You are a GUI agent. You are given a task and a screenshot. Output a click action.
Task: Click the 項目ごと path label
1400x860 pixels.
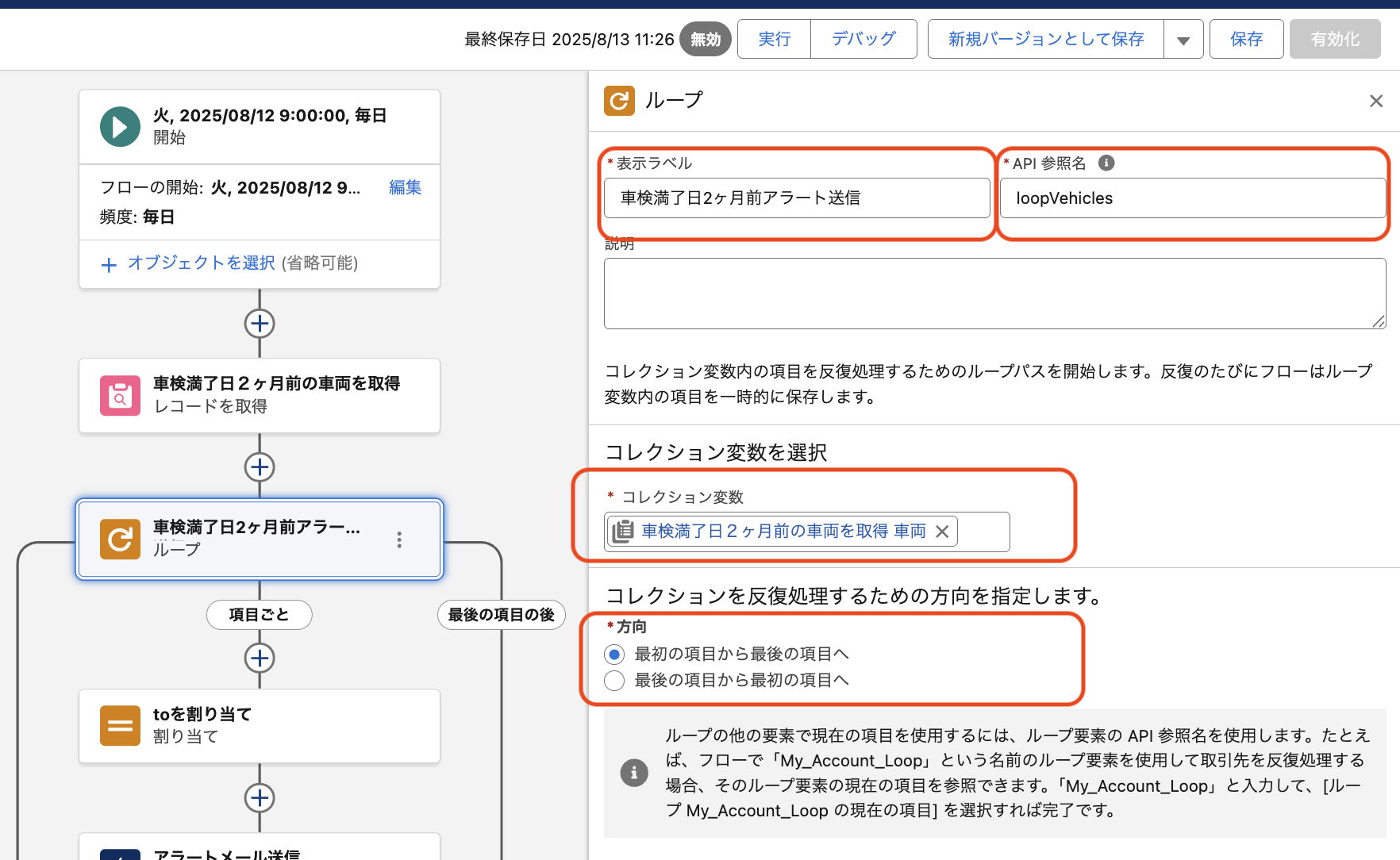(259, 615)
